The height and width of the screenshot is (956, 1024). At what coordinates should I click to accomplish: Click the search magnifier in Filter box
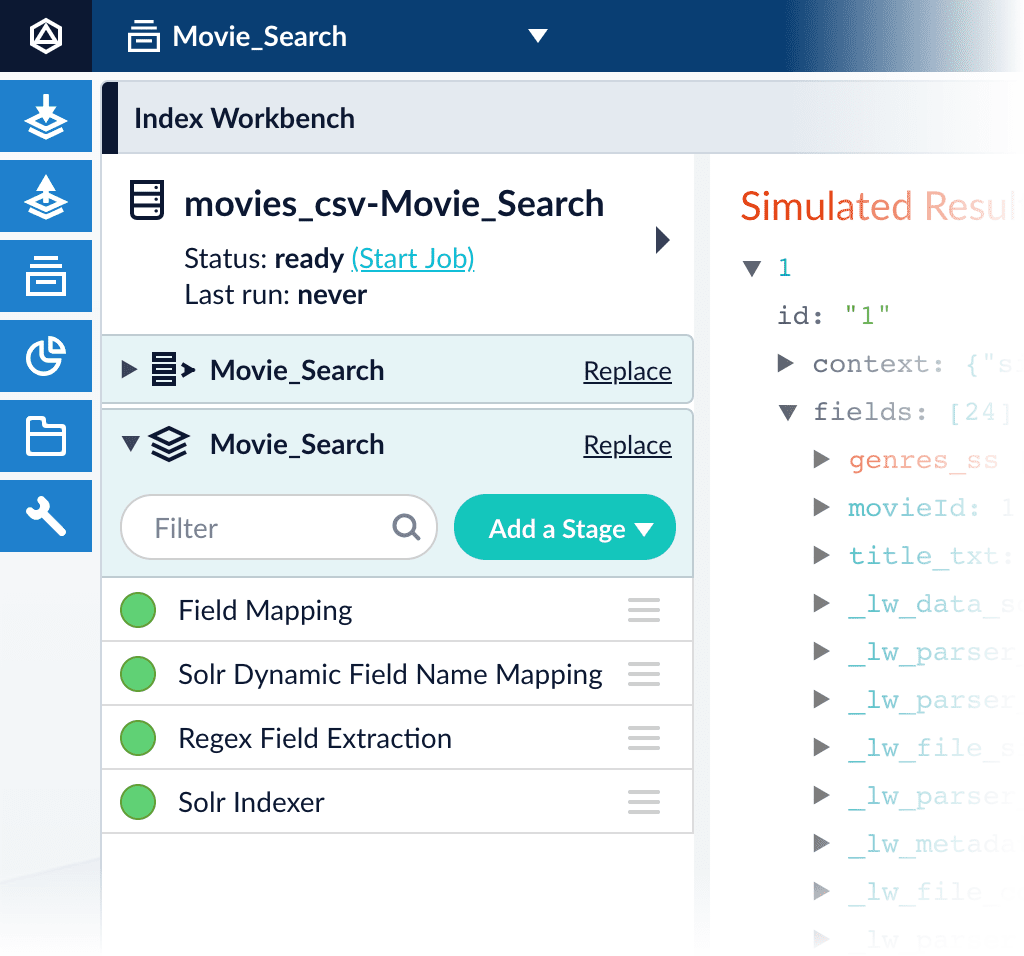406,527
